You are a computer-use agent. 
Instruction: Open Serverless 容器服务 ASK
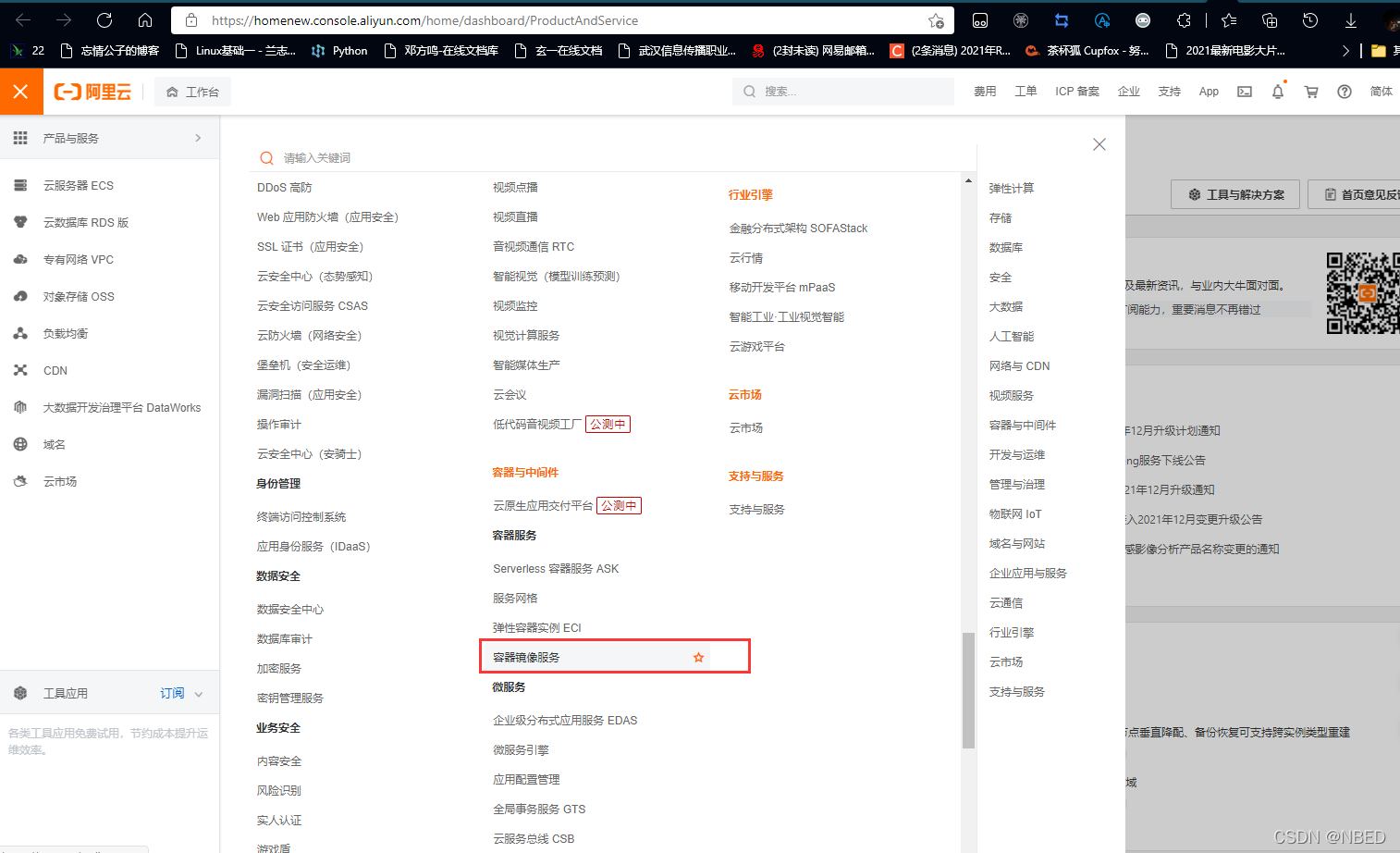click(556, 569)
